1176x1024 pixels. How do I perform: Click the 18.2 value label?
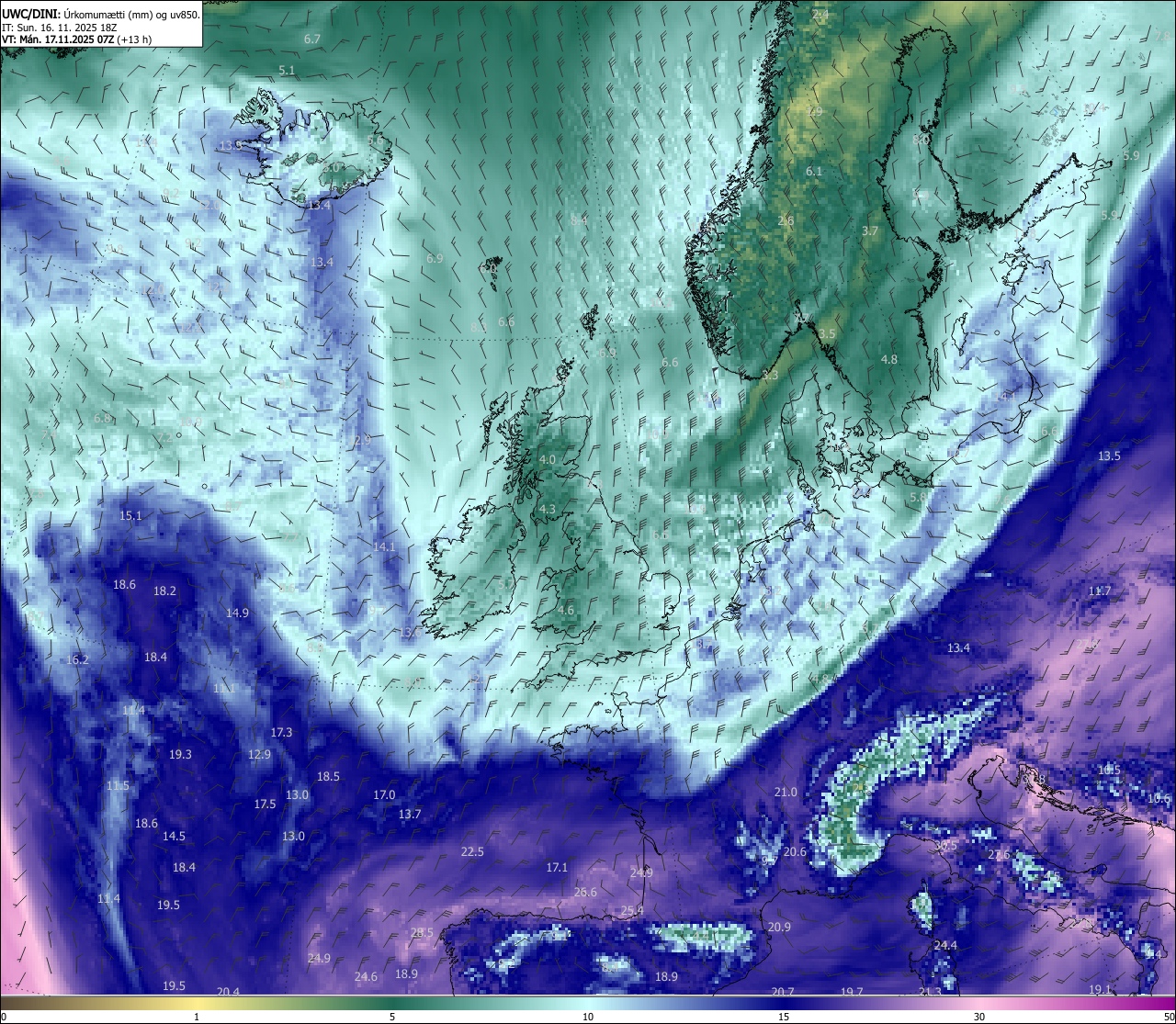point(164,591)
